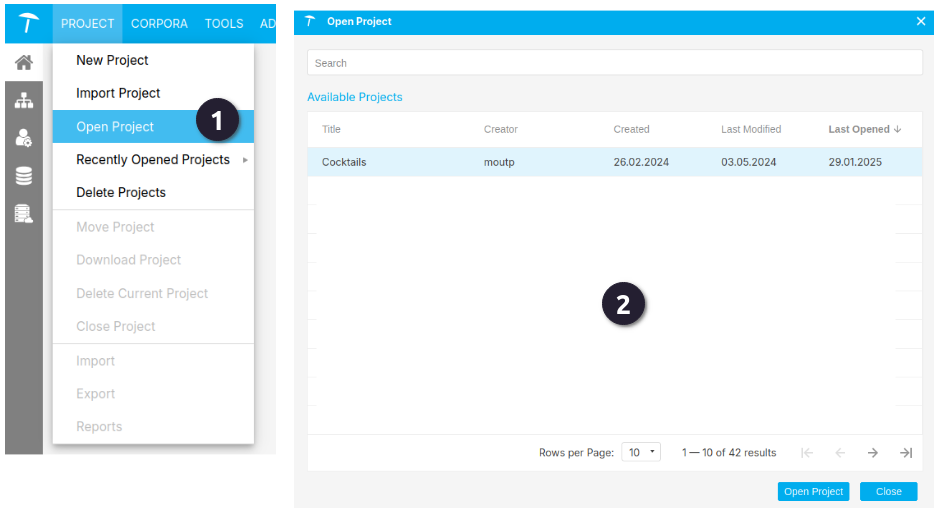The height and width of the screenshot is (515, 945).
Task: Select Open Project menu entry
Action: coord(153,126)
